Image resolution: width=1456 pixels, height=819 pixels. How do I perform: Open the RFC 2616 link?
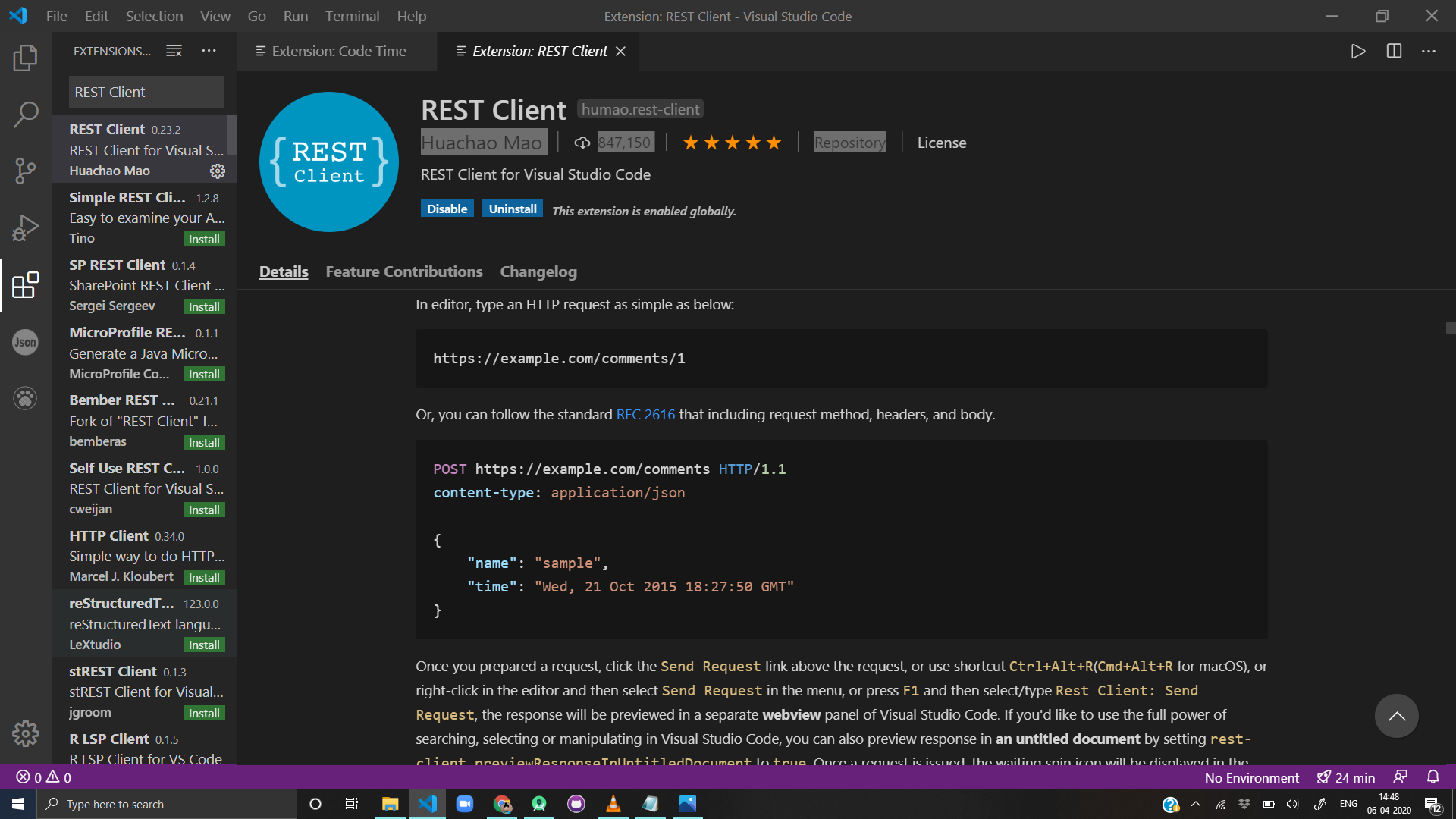point(645,414)
